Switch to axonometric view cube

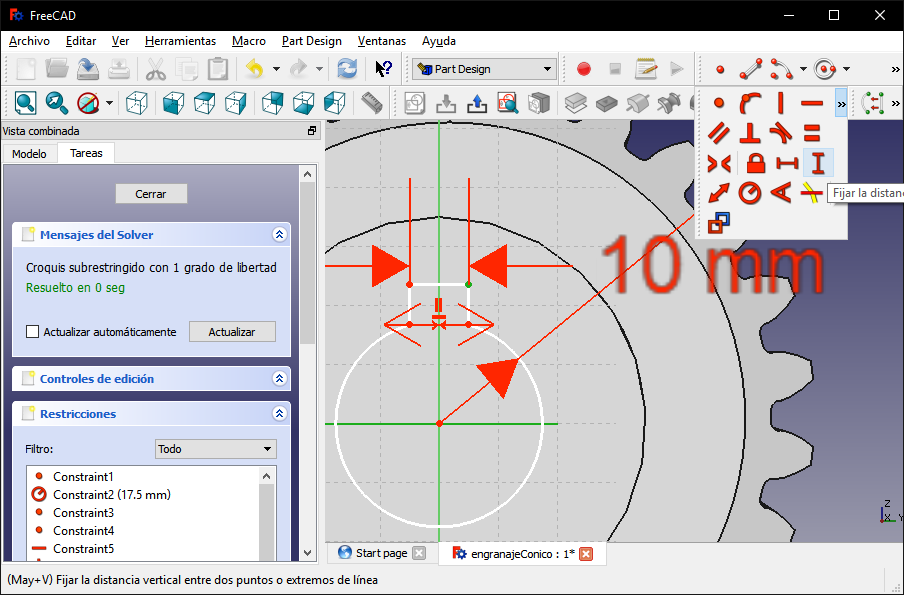[x=137, y=103]
